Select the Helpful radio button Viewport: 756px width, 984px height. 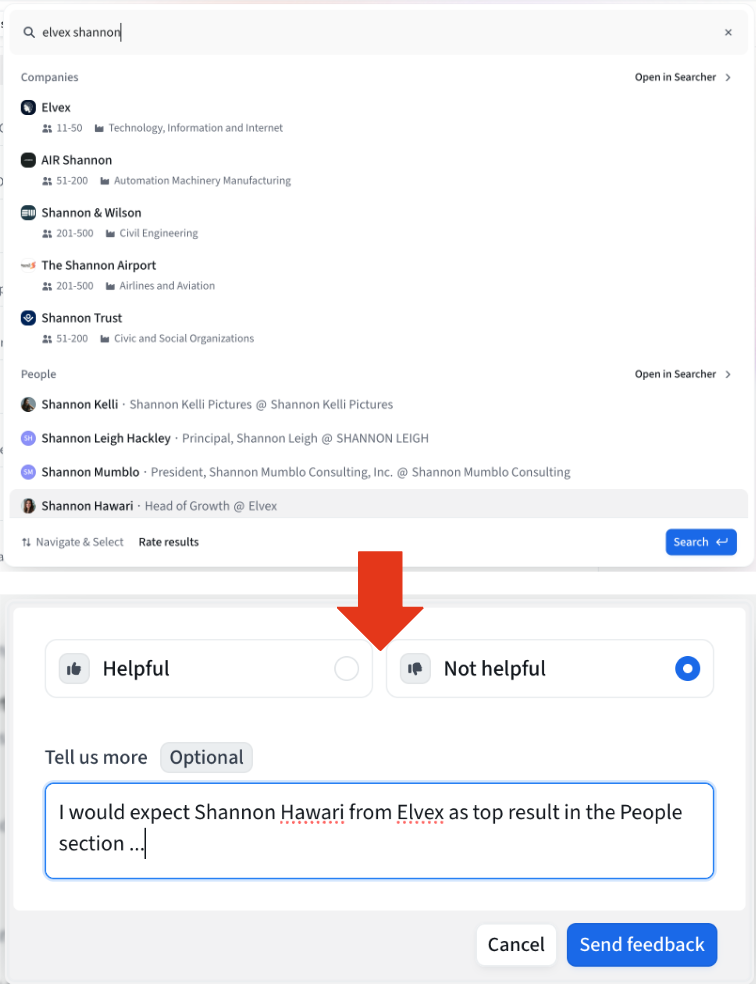coord(346,669)
